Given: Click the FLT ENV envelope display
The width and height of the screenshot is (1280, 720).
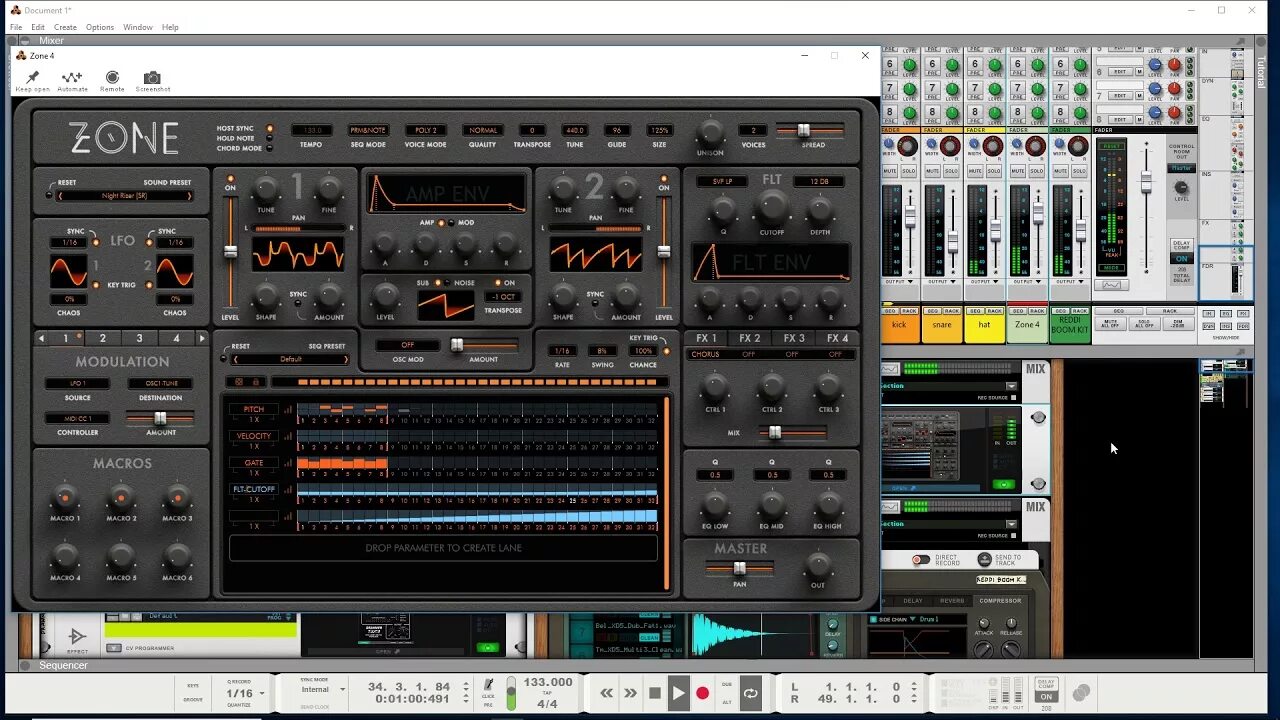Looking at the screenshot, I should 771,262.
